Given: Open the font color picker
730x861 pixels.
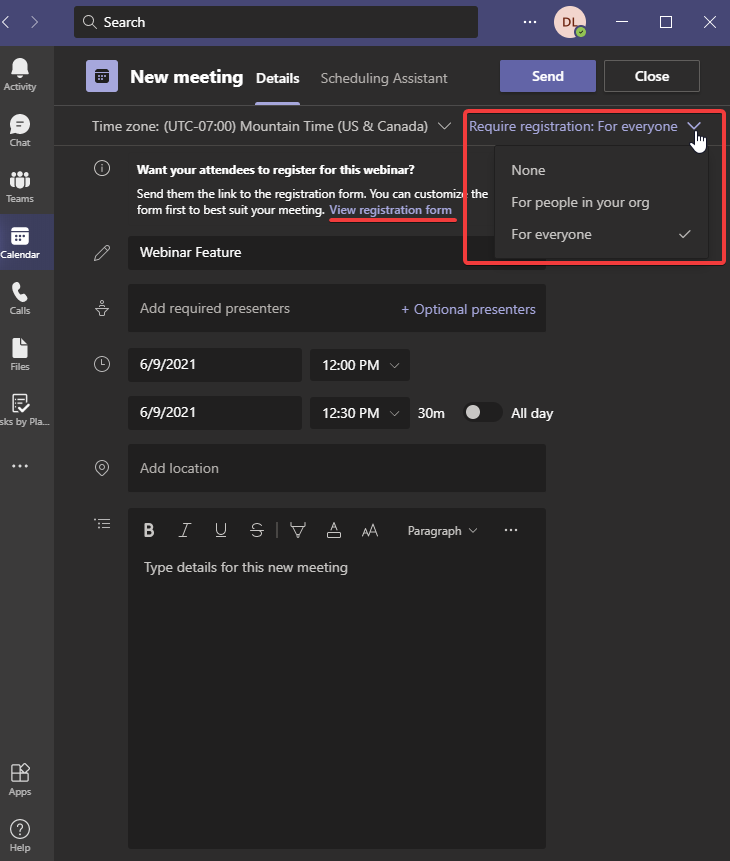Looking at the screenshot, I should tap(334, 531).
